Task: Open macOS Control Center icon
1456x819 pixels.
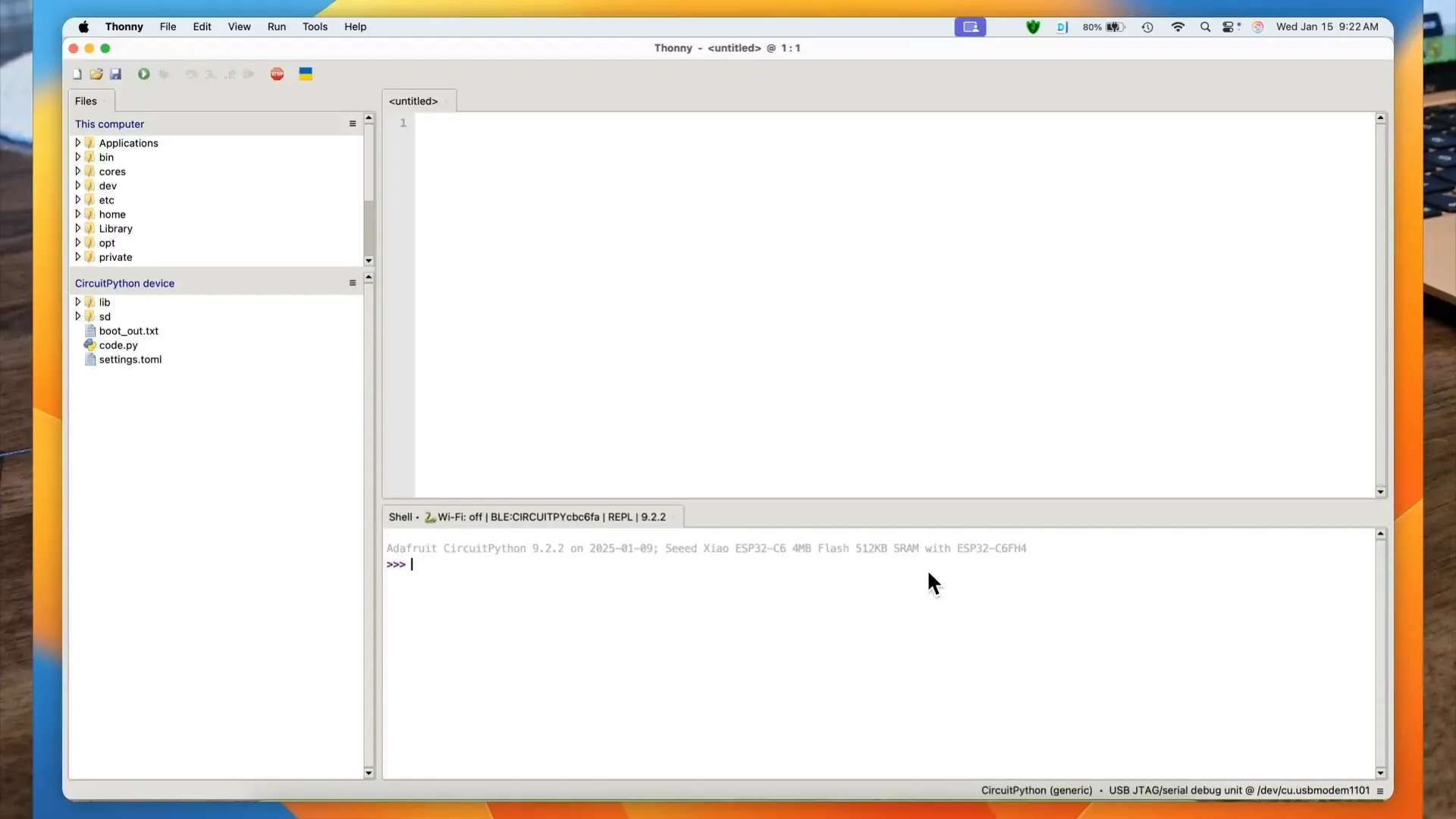Action: [x=1230, y=27]
